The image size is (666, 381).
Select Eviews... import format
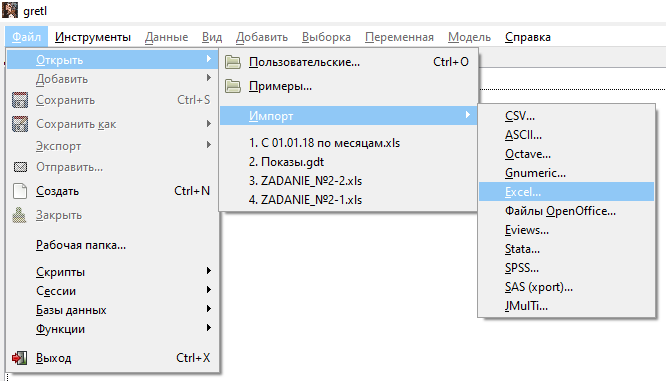[567, 230]
